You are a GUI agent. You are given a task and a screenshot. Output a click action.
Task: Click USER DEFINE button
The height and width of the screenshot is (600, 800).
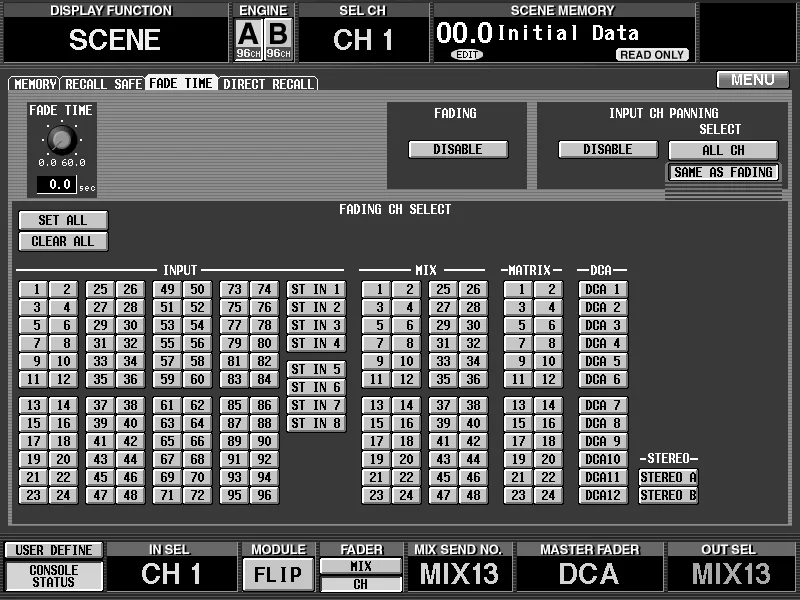coord(54,550)
